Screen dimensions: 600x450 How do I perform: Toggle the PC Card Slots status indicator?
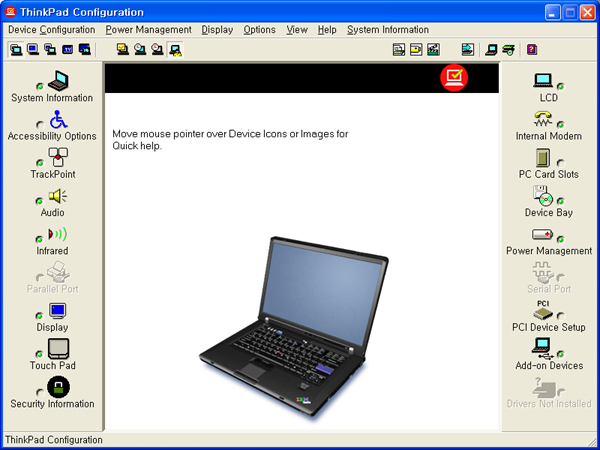[x=561, y=163]
